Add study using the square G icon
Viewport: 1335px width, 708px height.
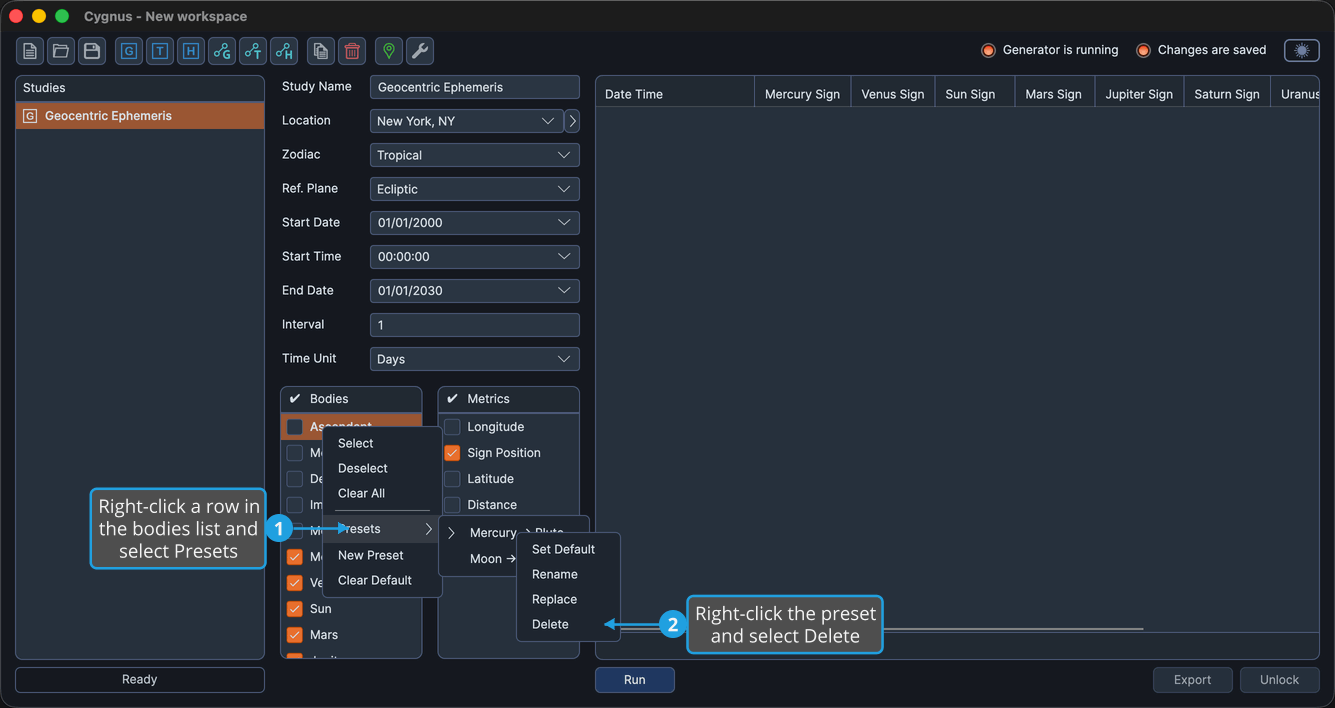coord(129,51)
